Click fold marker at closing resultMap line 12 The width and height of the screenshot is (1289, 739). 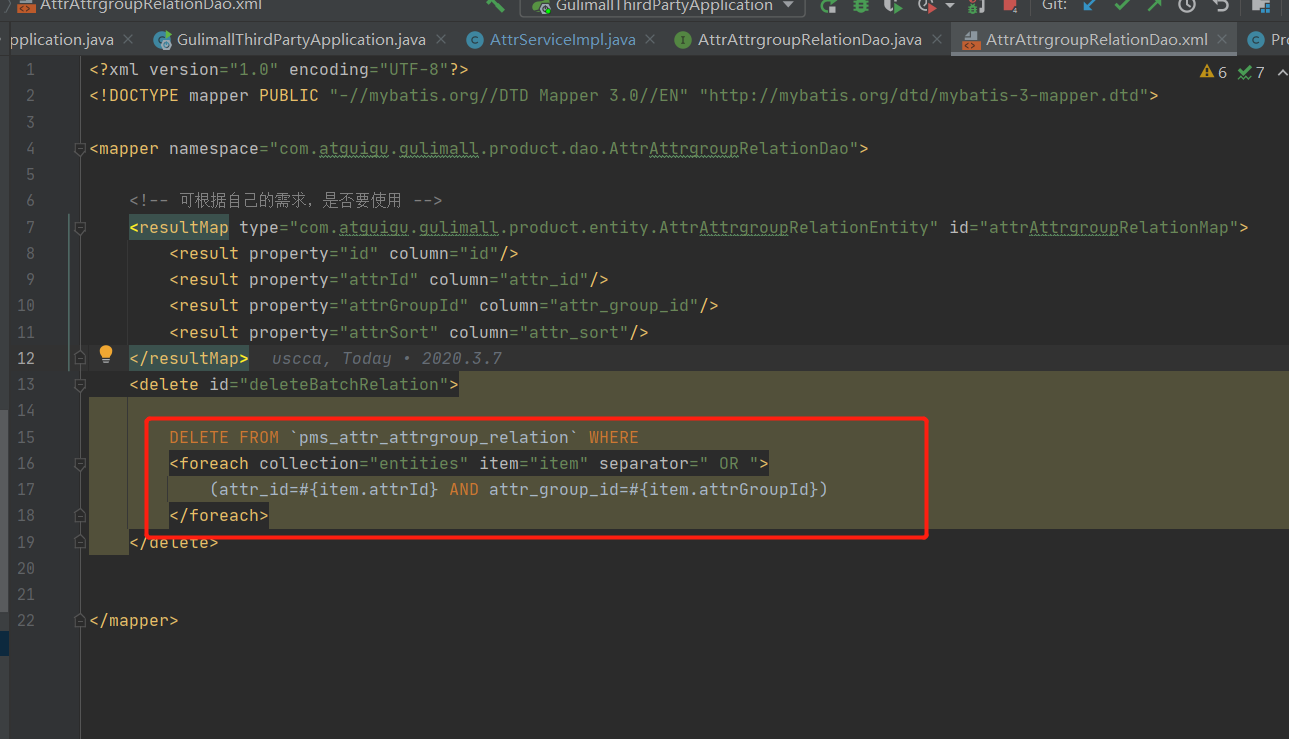click(80, 358)
